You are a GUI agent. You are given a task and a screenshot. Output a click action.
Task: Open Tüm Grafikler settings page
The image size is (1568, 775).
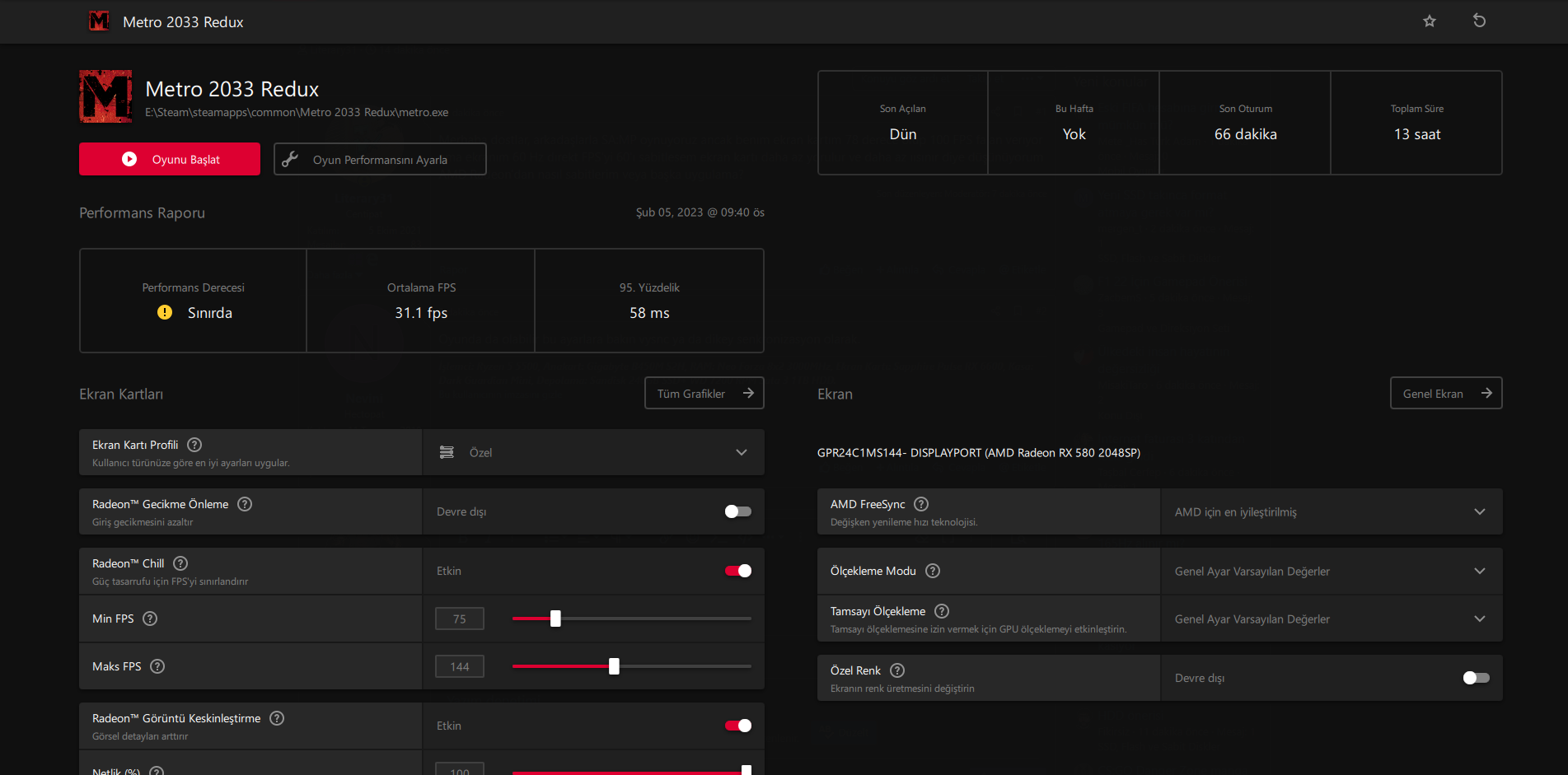point(704,393)
